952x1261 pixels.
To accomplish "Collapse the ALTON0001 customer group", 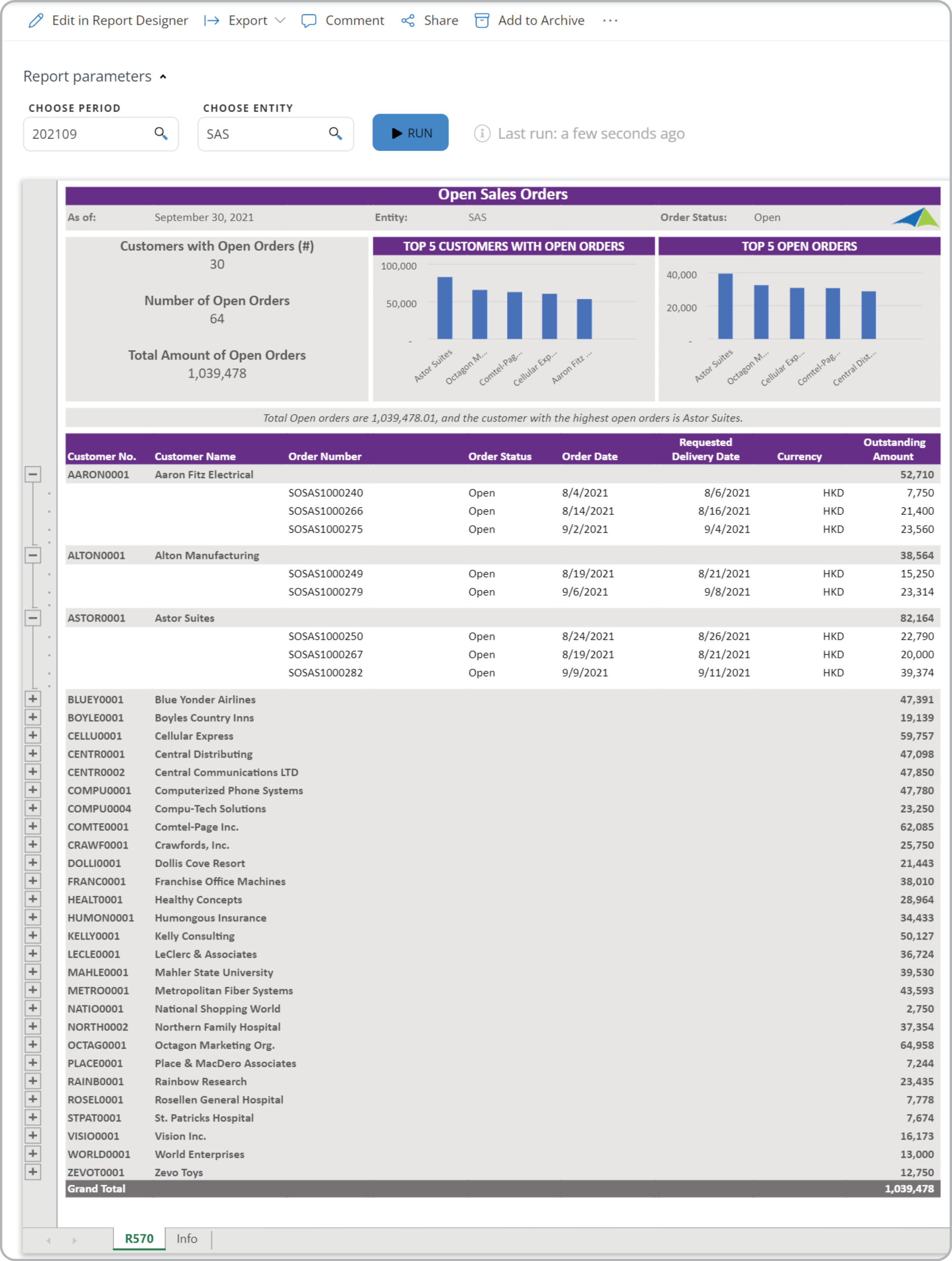I will [33, 555].
